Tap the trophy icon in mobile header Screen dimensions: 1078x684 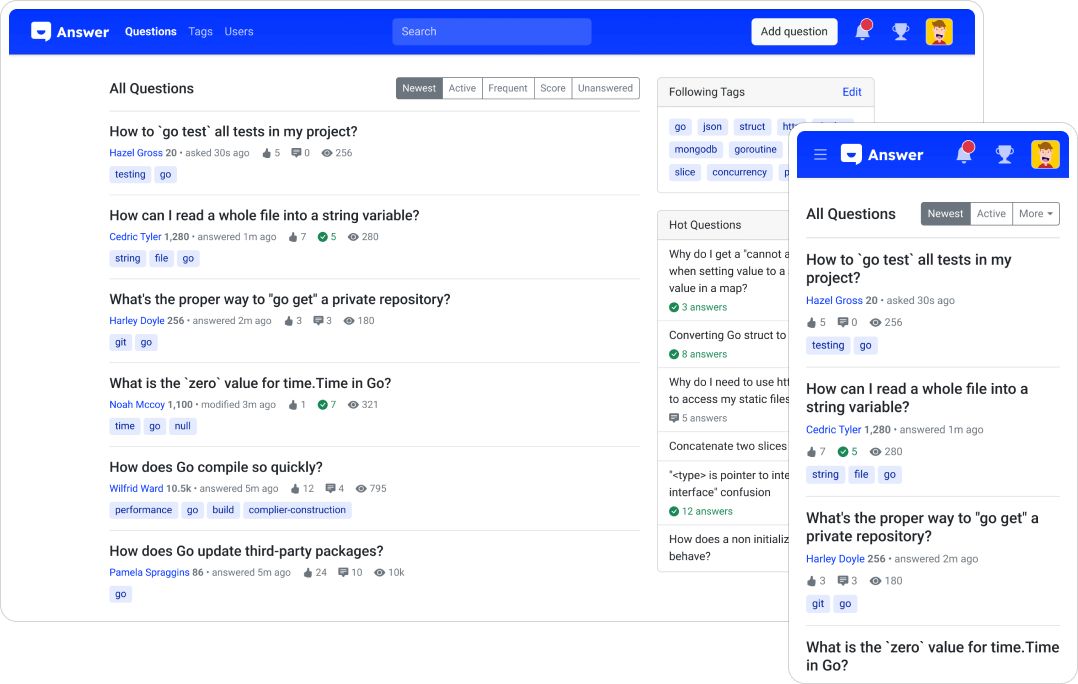[x=1004, y=154]
